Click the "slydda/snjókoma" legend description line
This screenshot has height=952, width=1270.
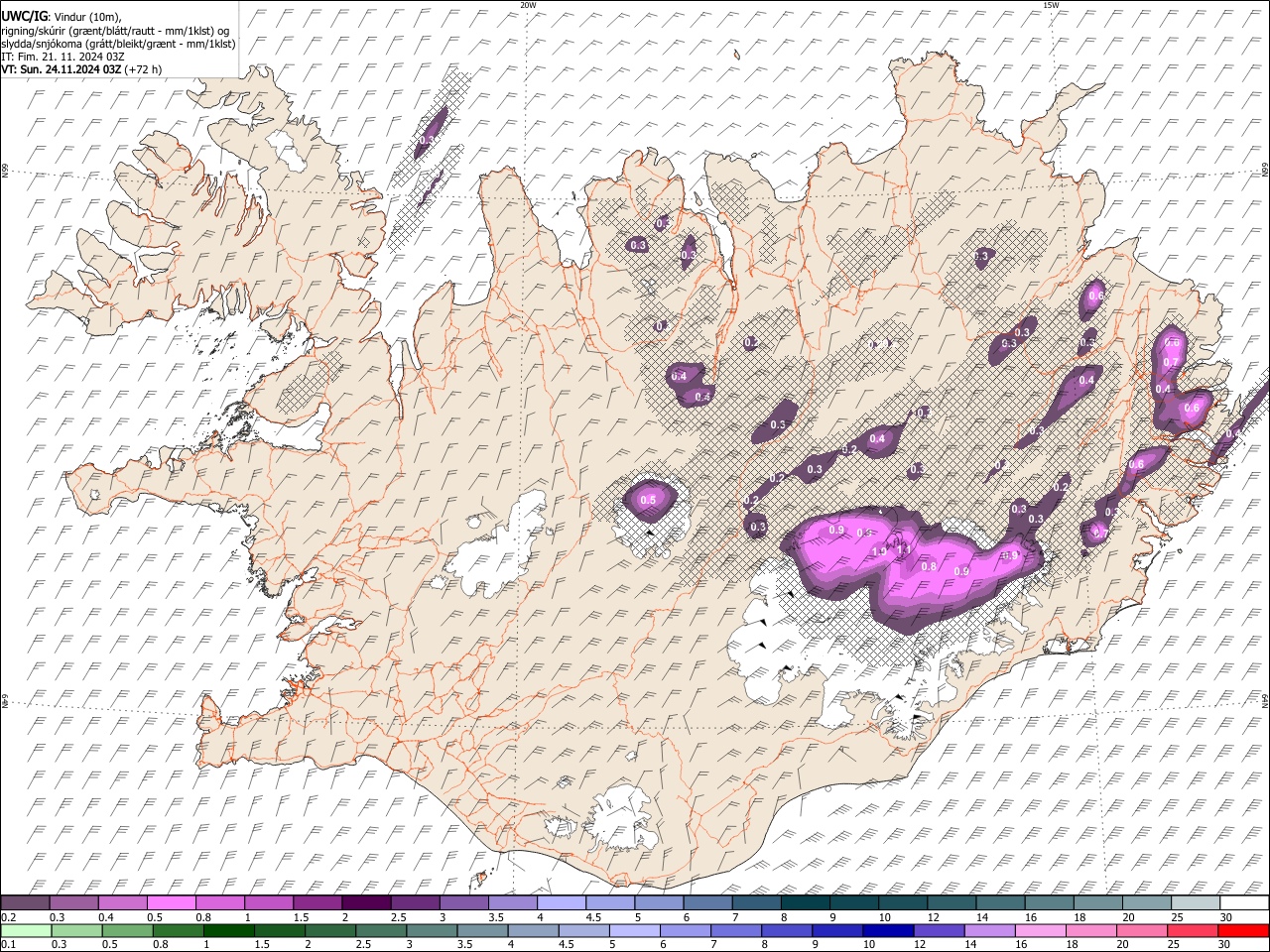tap(117, 44)
